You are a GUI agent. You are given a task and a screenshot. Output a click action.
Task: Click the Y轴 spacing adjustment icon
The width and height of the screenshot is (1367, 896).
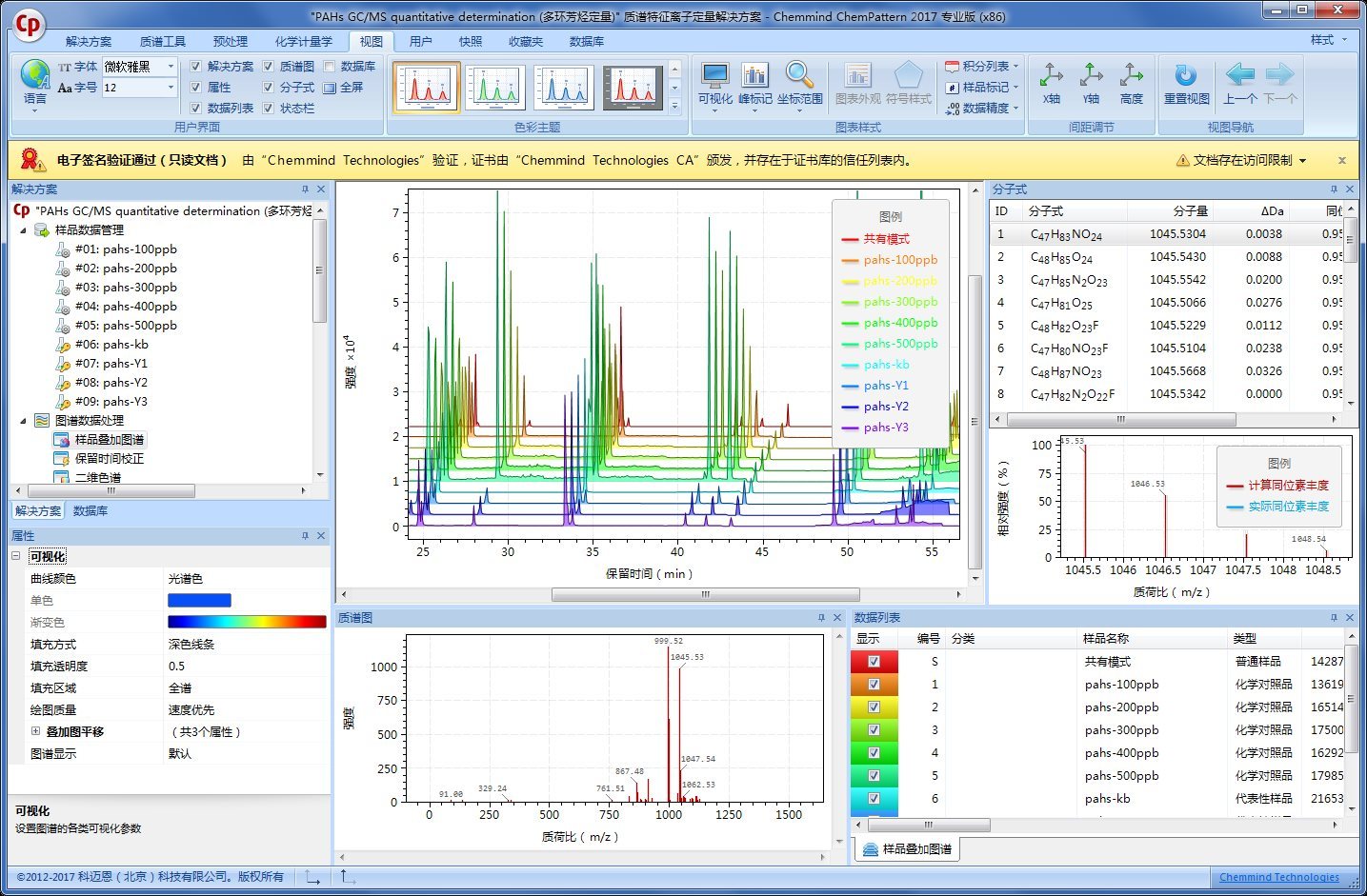tap(1092, 75)
